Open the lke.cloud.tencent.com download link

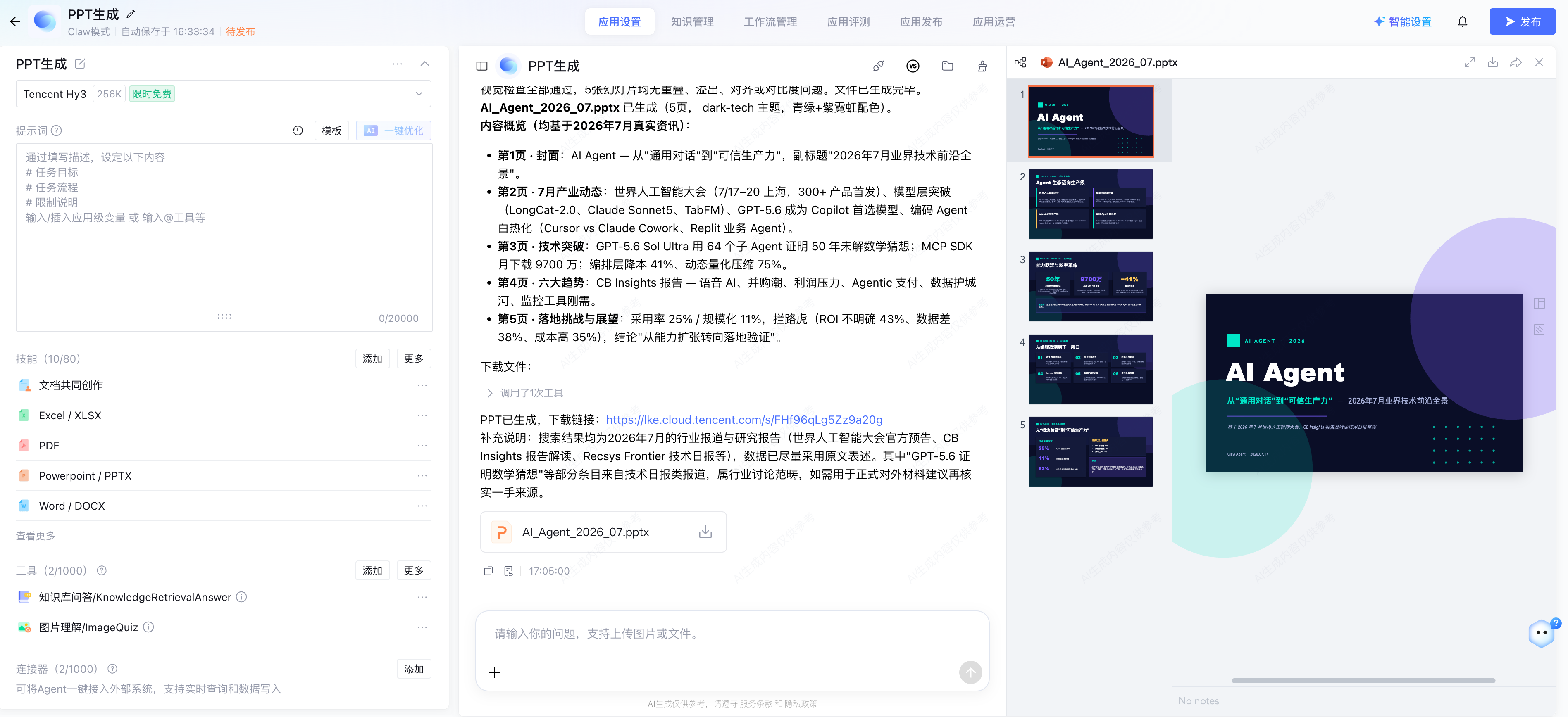coord(744,420)
